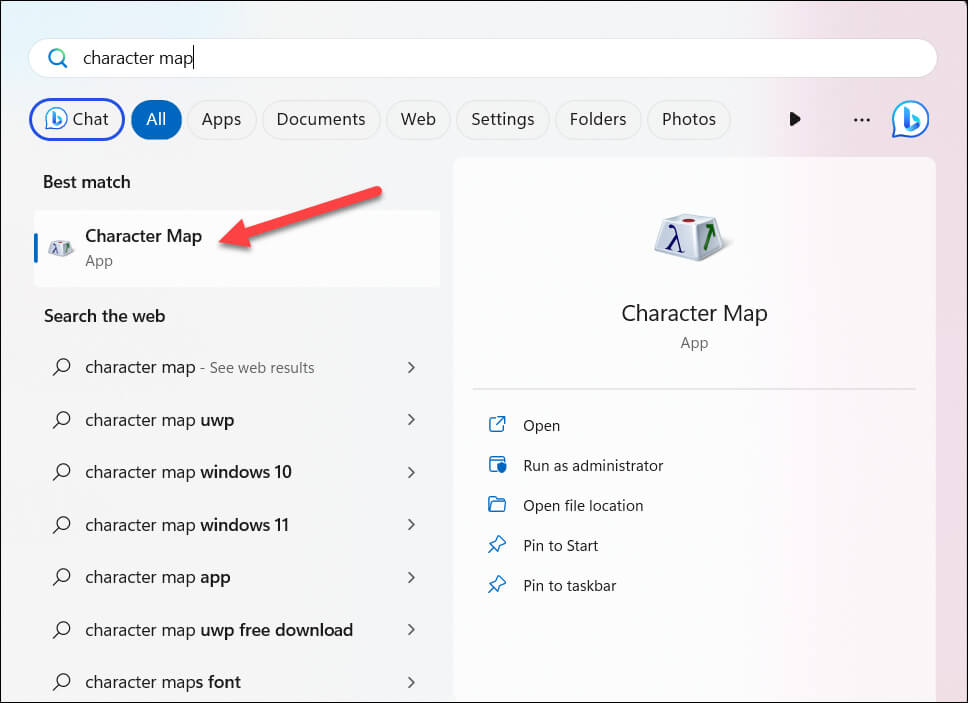Expand the 'character maps font' chevron
The width and height of the screenshot is (968, 703).
[411, 683]
